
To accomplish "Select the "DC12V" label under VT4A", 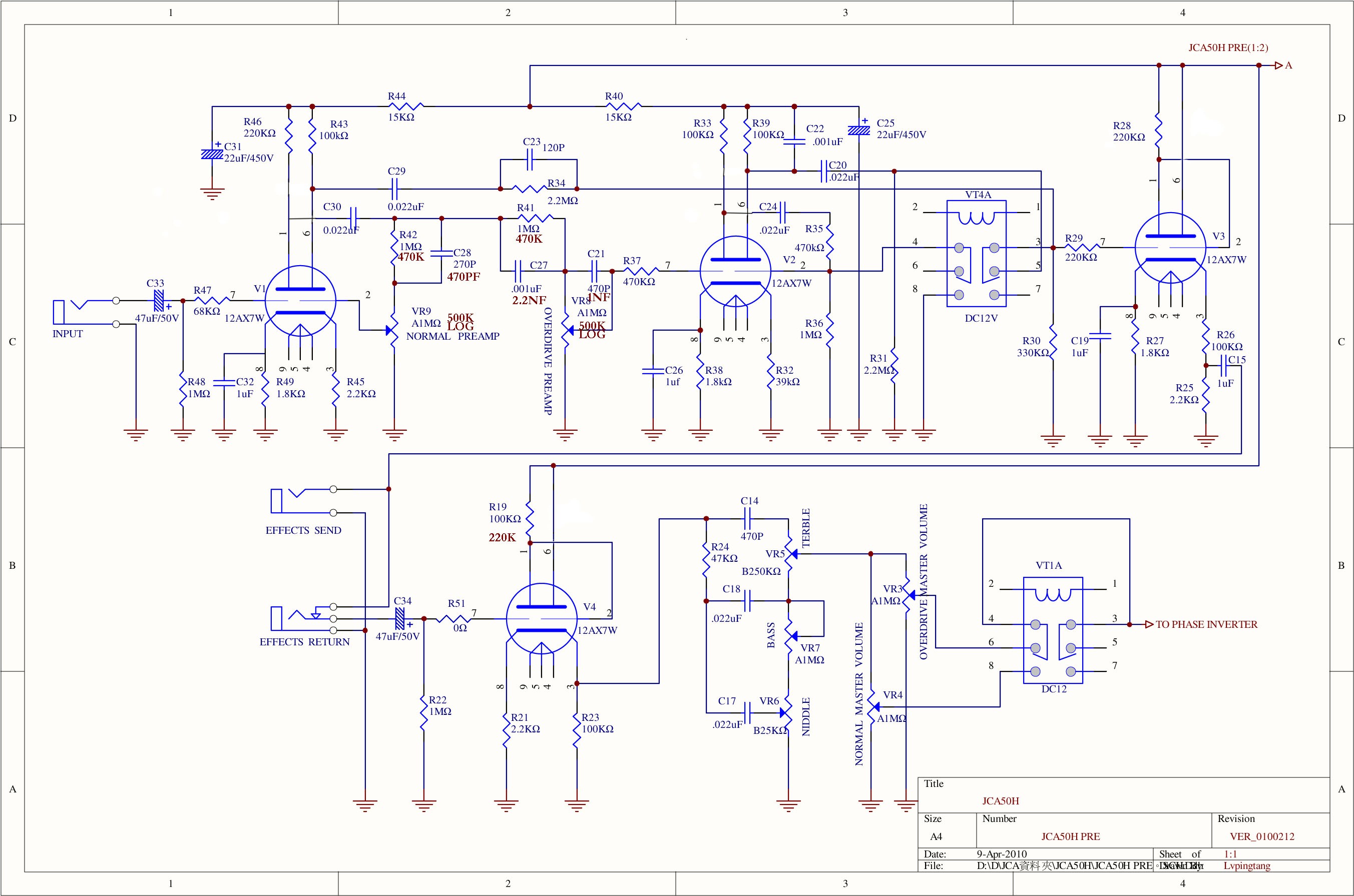I will point(981,318).
